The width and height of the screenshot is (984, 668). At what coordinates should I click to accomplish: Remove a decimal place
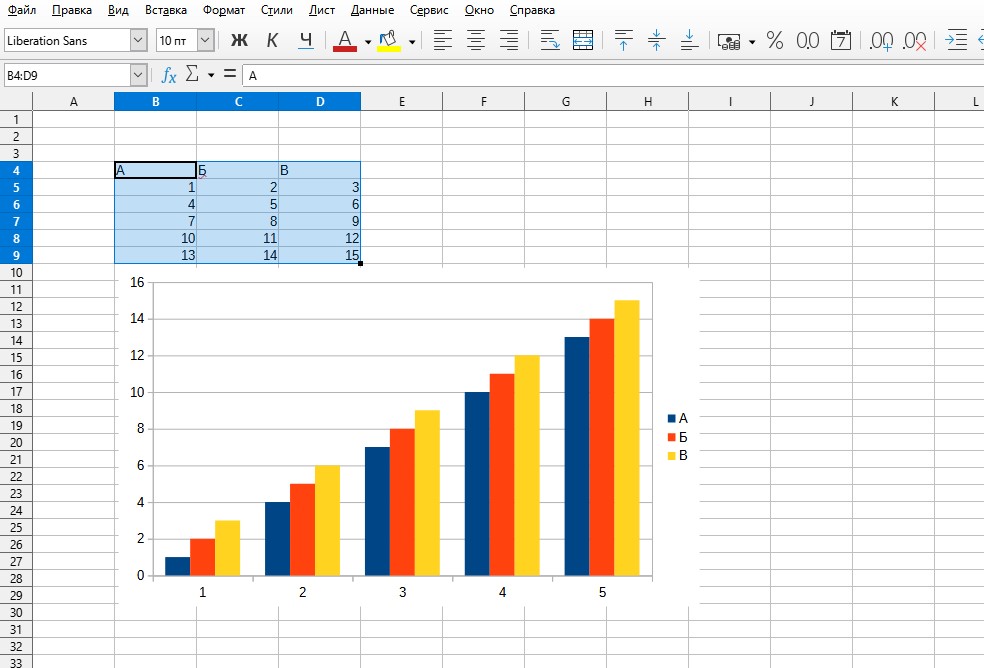pos(914,41)
